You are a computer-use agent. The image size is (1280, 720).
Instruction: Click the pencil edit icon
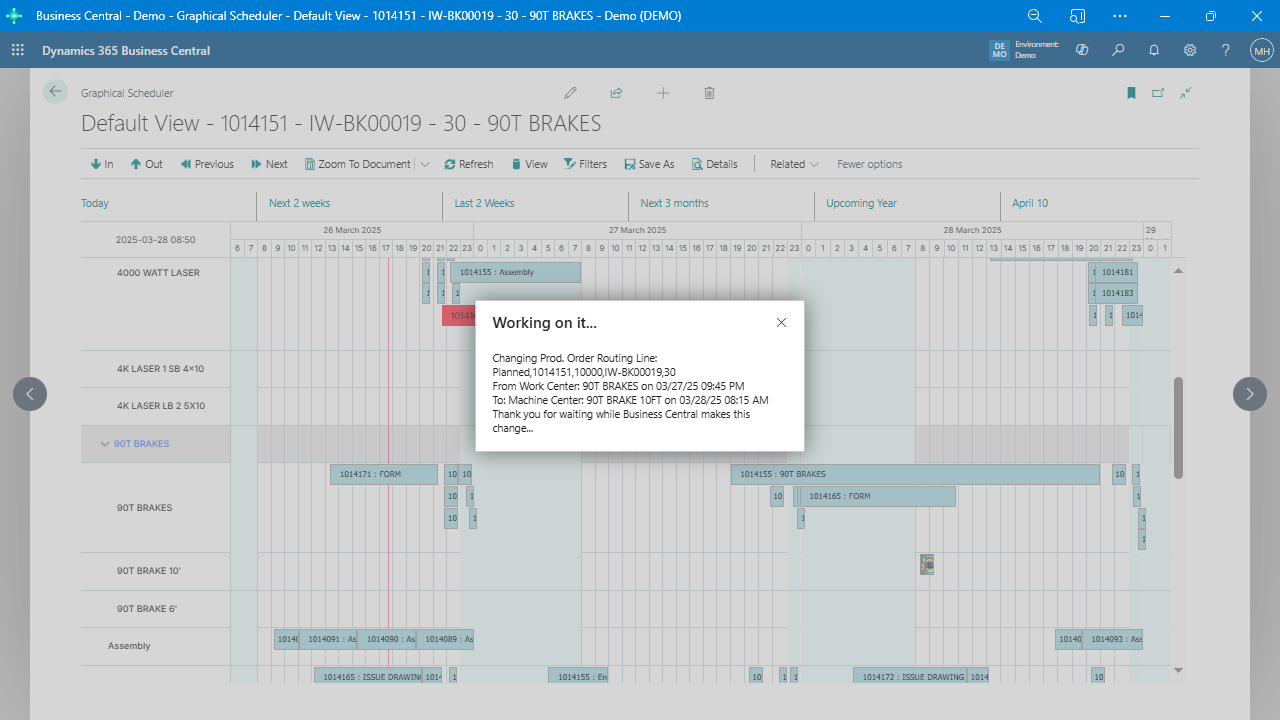[x=570, y=93]
